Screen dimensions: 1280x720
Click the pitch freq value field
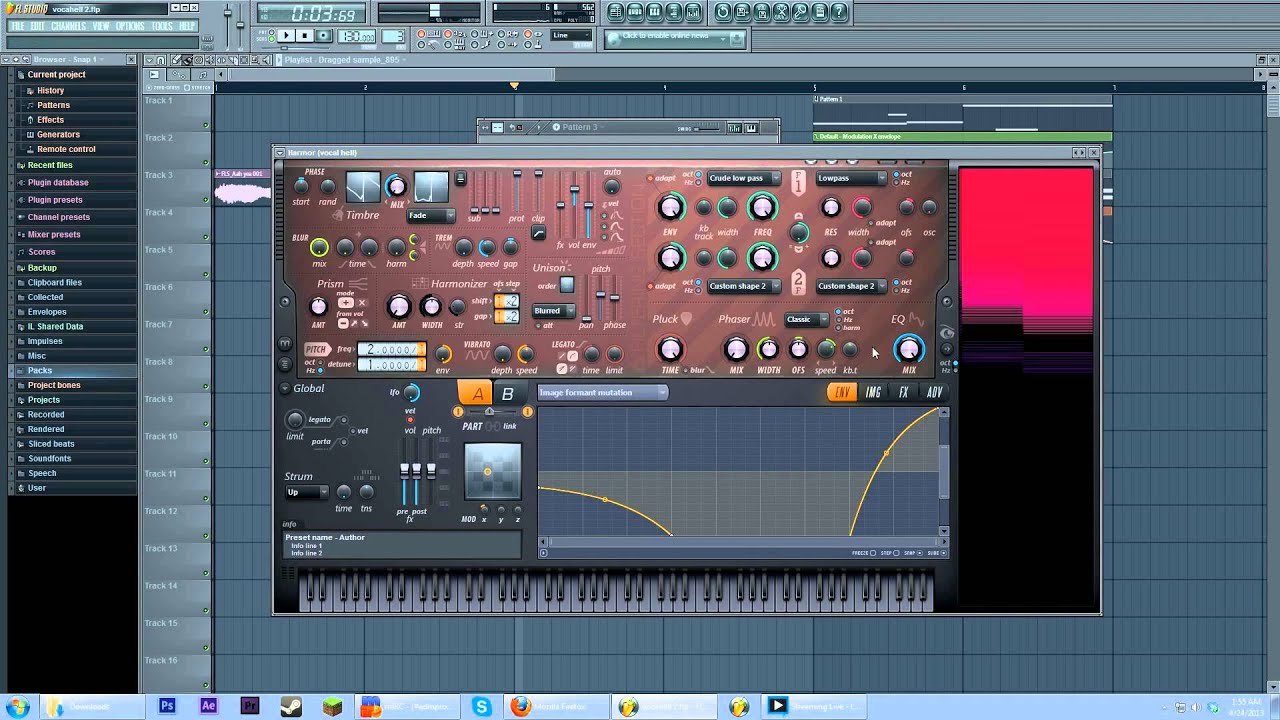click(x=391, y=349)
